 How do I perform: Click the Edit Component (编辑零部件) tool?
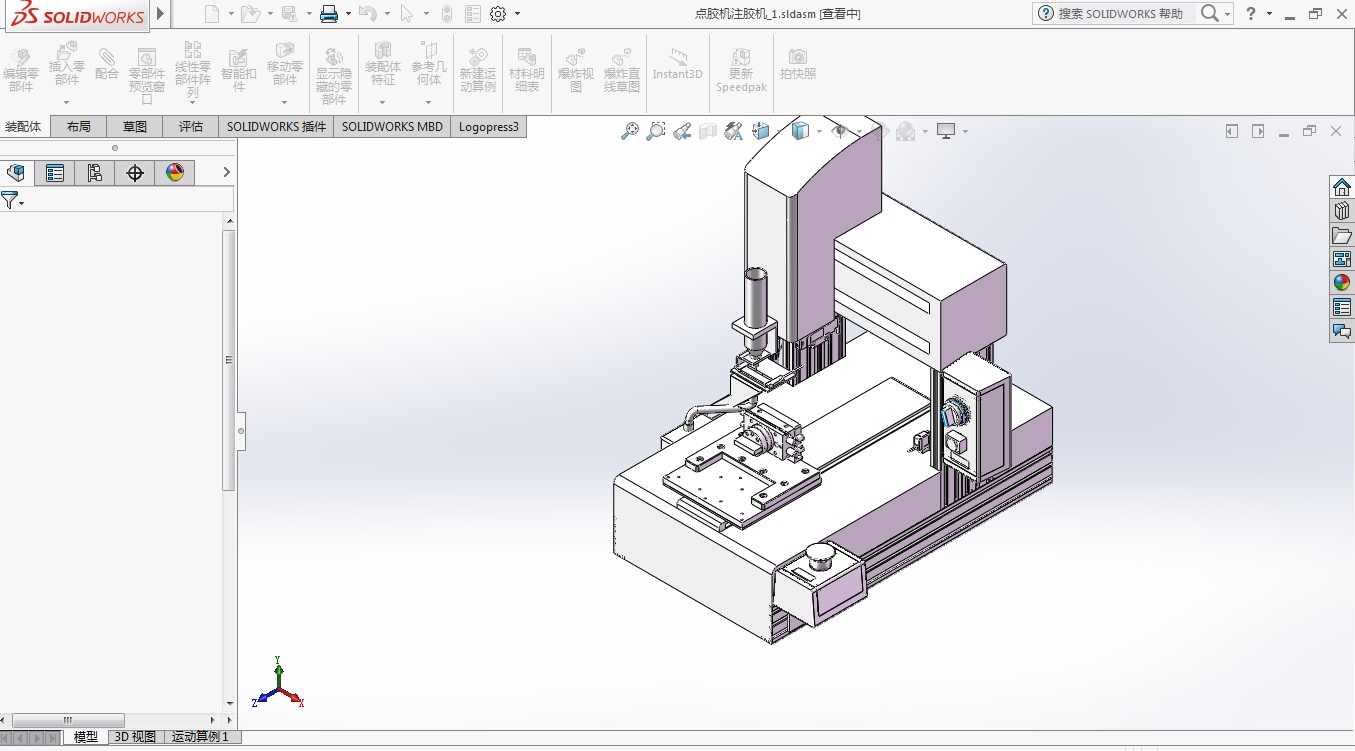point(21,69)
